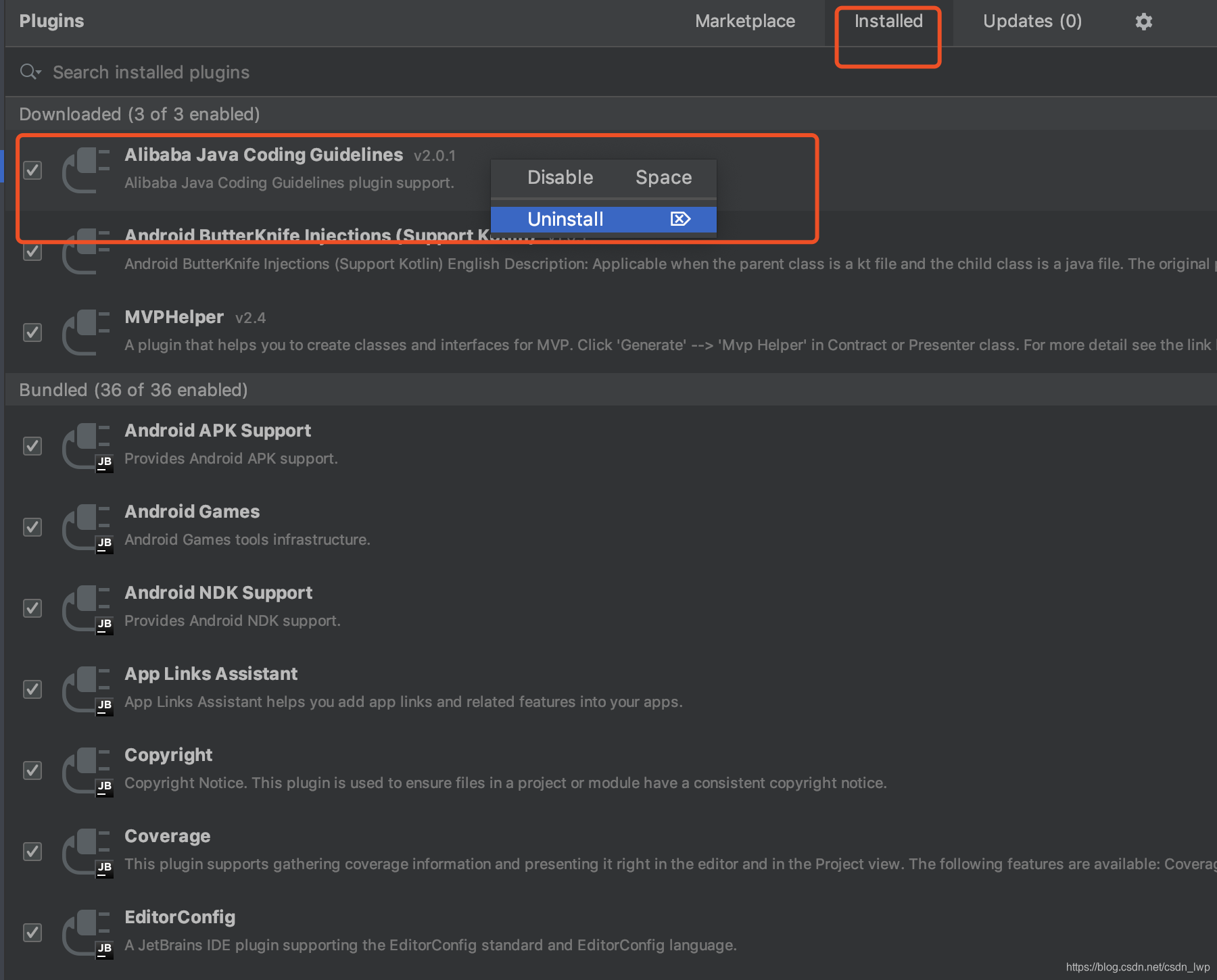
Task: Select the Installed tab
Action: tap(888, 22)
